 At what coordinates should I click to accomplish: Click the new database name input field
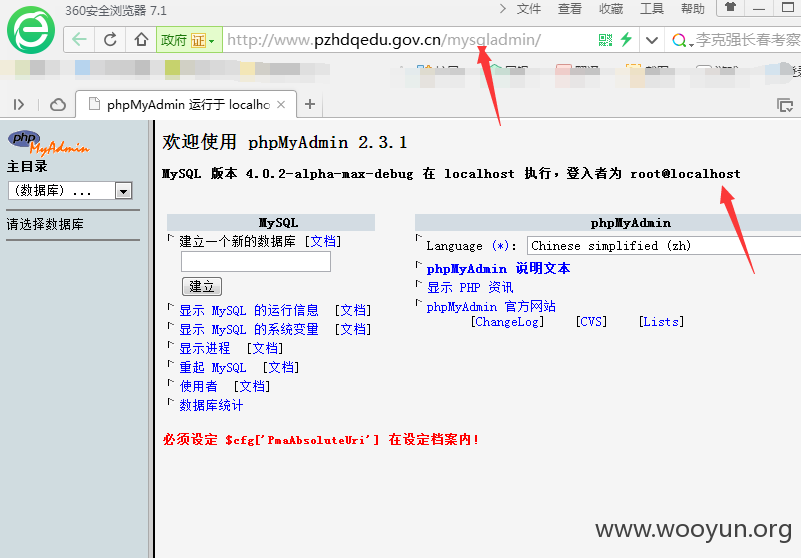pos(256,262)
